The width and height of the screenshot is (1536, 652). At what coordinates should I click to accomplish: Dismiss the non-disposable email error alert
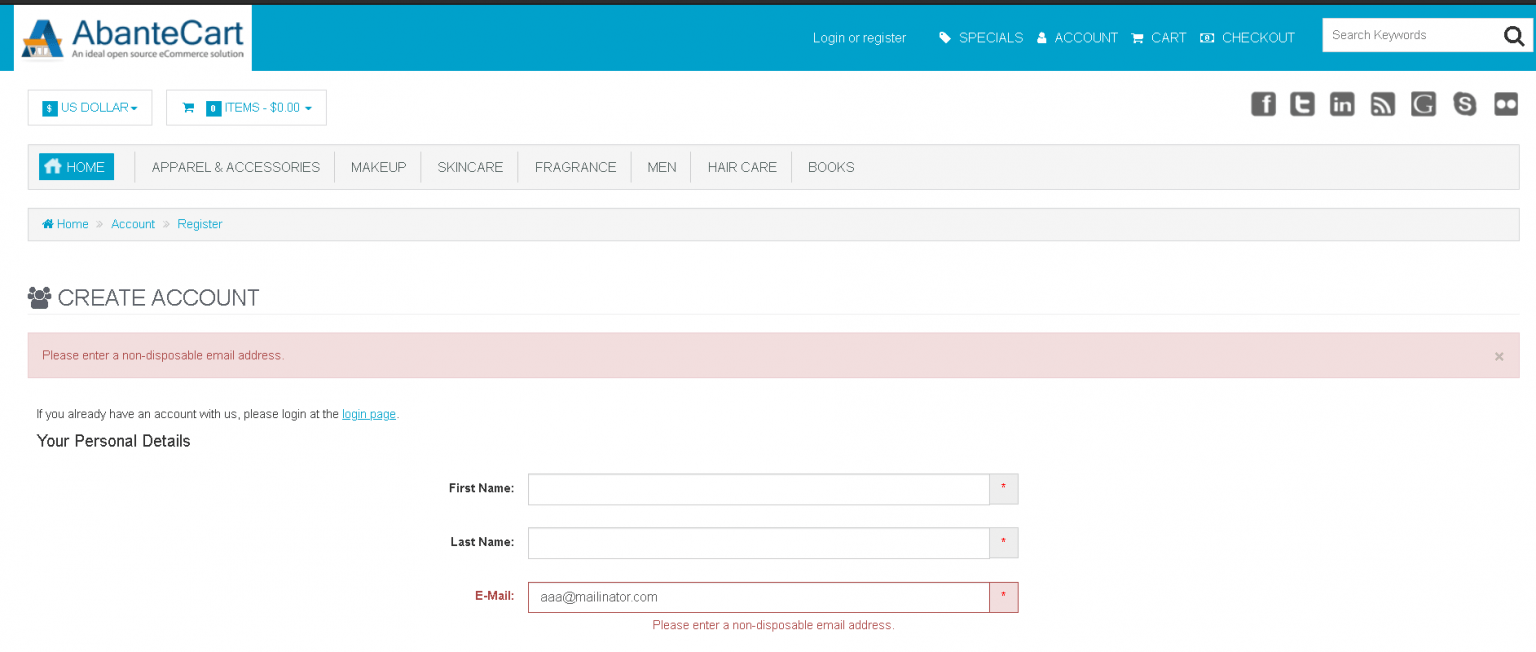coord(1498,357)
